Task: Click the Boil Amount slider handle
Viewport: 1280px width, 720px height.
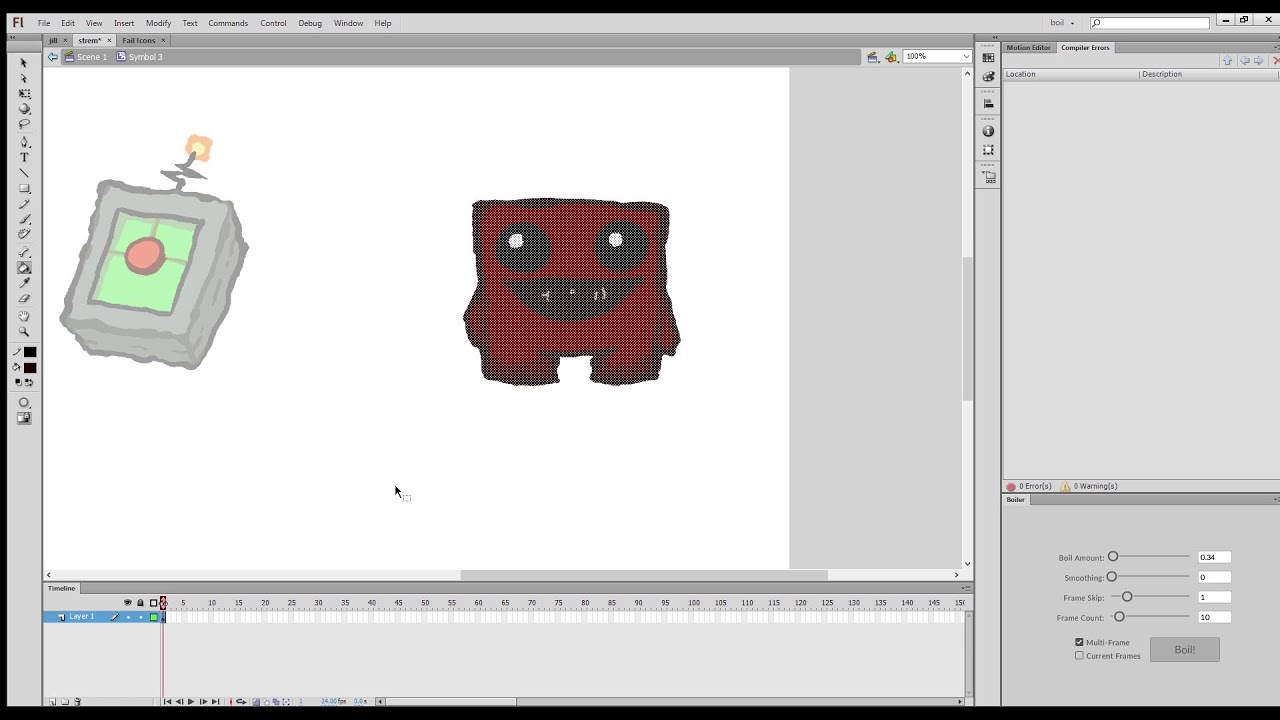Action: click(x=1113, y=557)
